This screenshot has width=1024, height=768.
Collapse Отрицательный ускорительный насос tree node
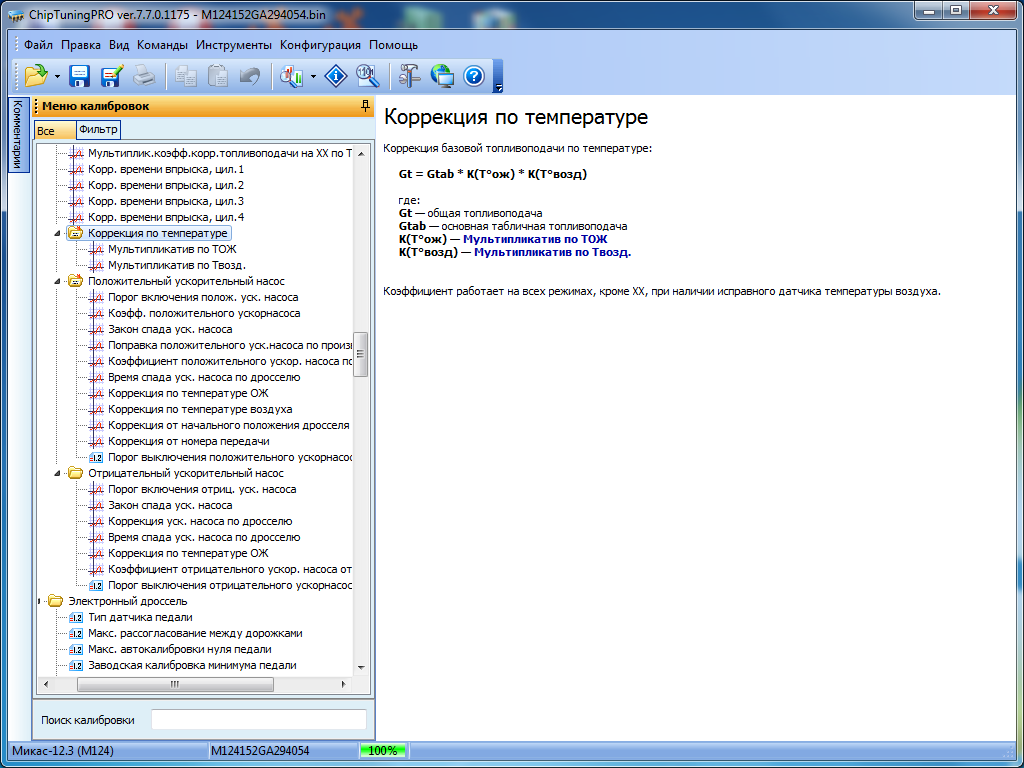tap(58, 473)
